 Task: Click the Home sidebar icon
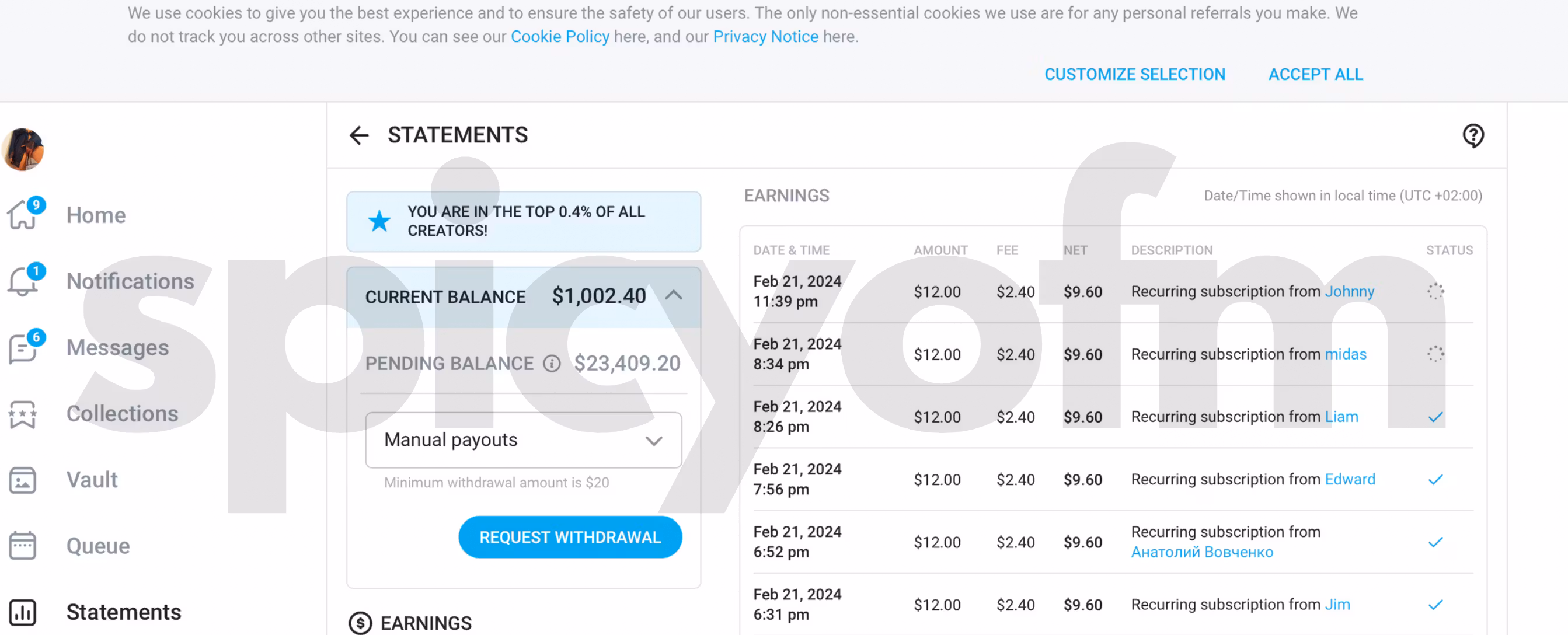(x=23, y=214)
